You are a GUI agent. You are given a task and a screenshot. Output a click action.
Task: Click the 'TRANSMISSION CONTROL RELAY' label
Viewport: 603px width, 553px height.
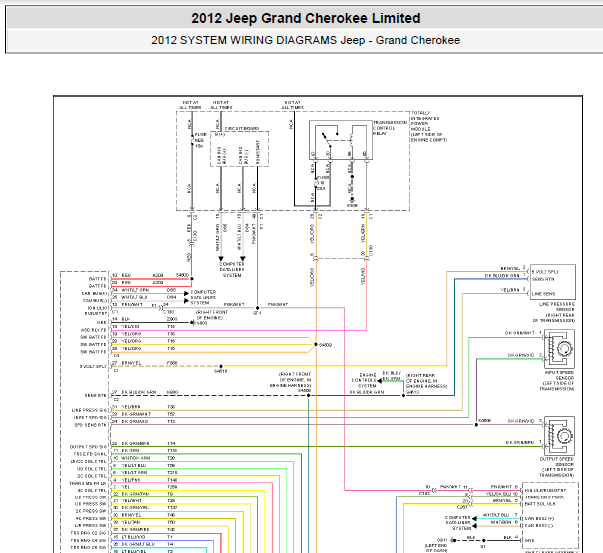(x=390, y=128)
